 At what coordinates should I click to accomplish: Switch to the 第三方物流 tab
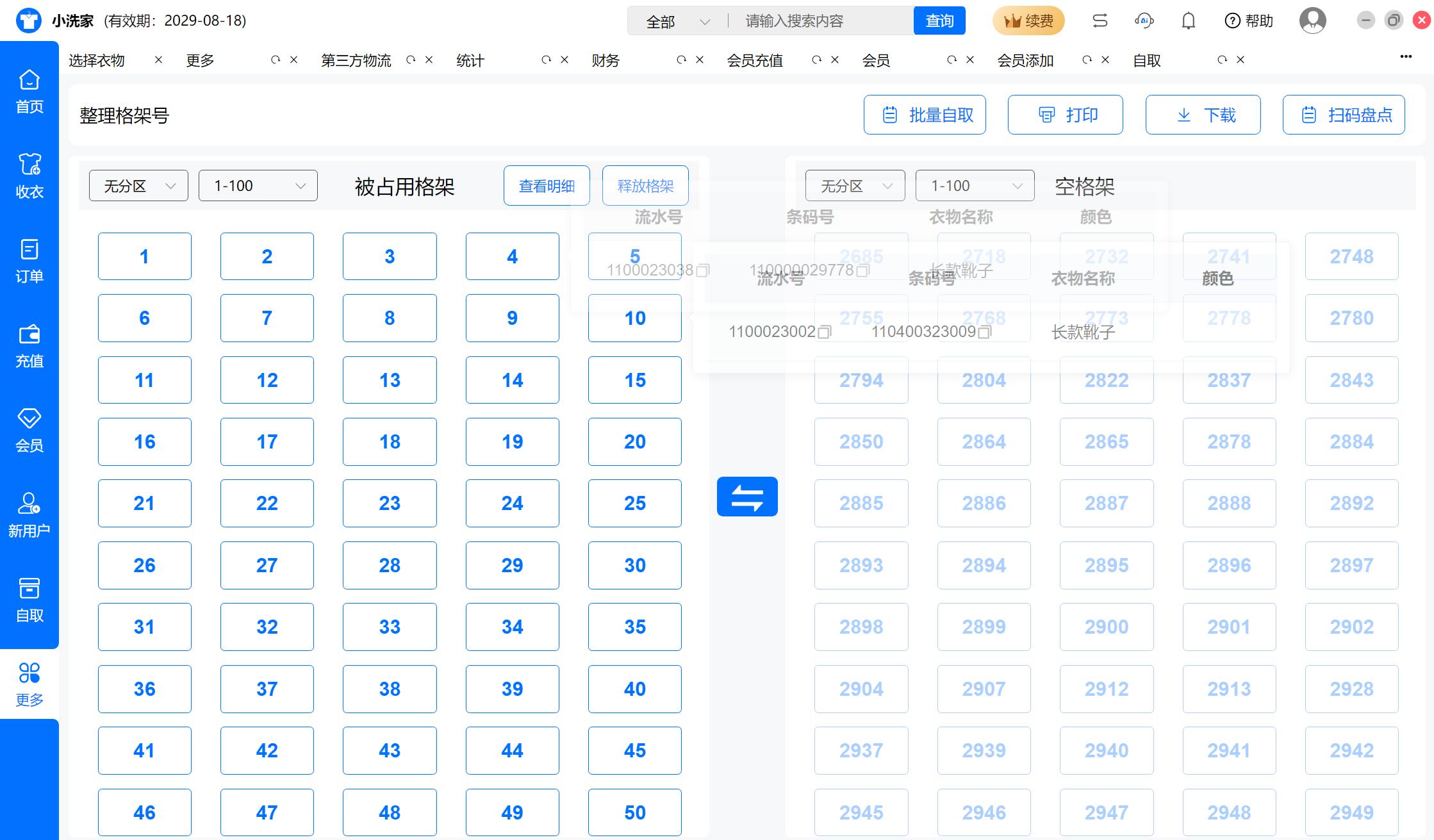point(356,60)
